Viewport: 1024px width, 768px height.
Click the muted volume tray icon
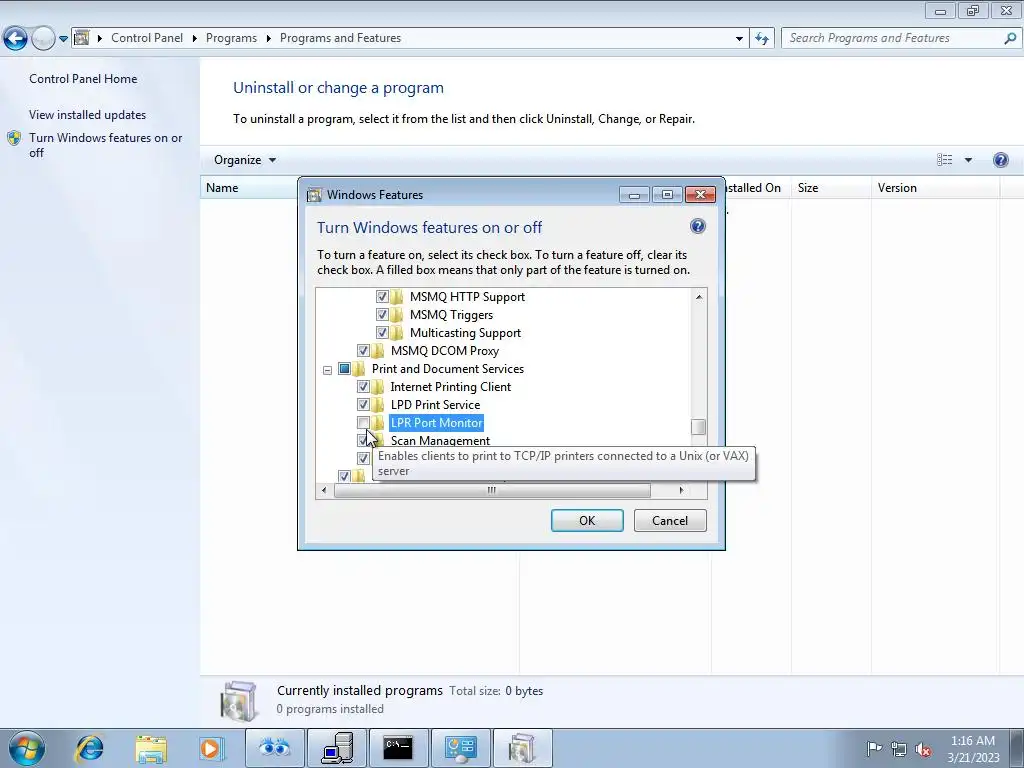[x=923, y=750]
